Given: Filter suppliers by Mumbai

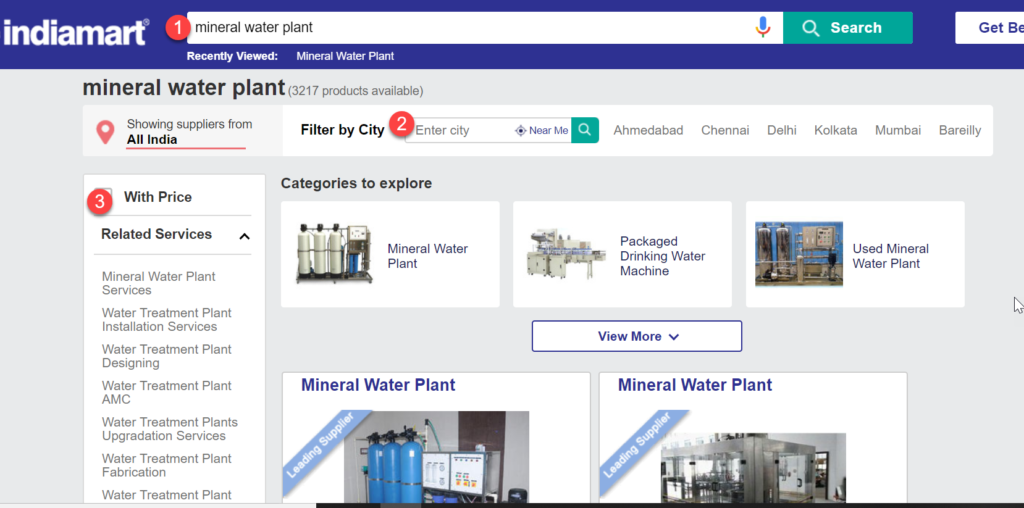Looking at the screenshot, I should [898, 131].
